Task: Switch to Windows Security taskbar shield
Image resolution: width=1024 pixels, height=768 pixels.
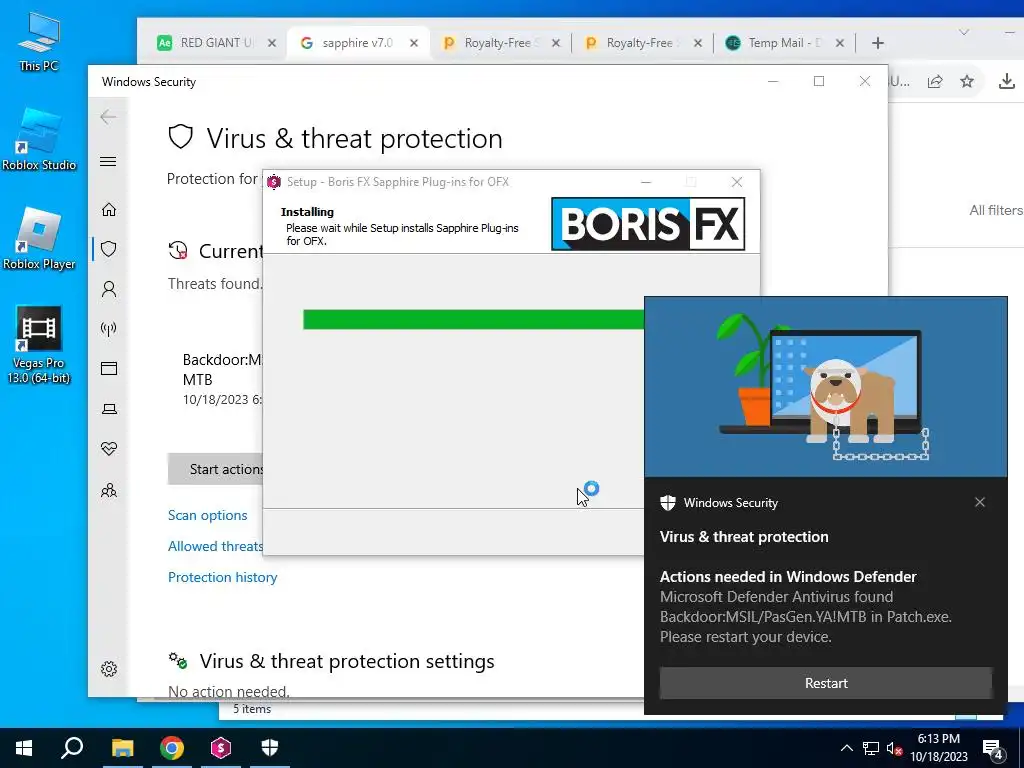Action: tap(270, 748)
